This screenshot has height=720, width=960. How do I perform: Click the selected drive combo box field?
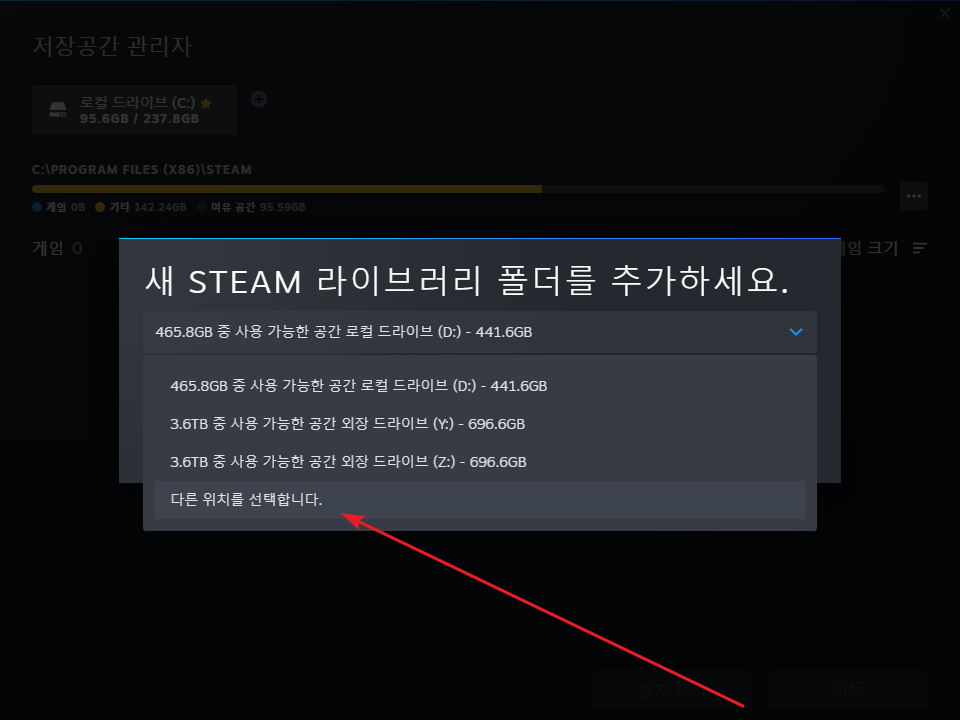coord(480,332)
